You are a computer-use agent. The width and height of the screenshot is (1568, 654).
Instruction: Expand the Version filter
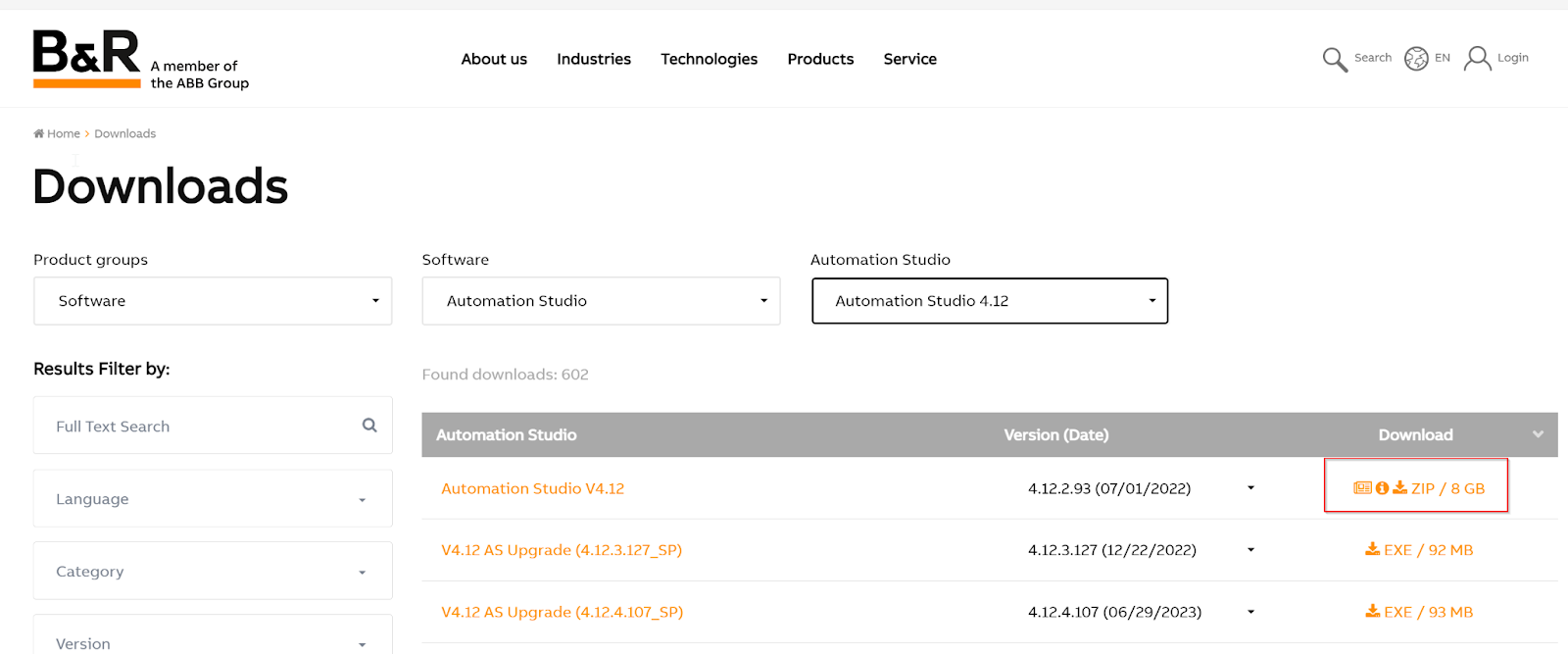pos(213,634)
